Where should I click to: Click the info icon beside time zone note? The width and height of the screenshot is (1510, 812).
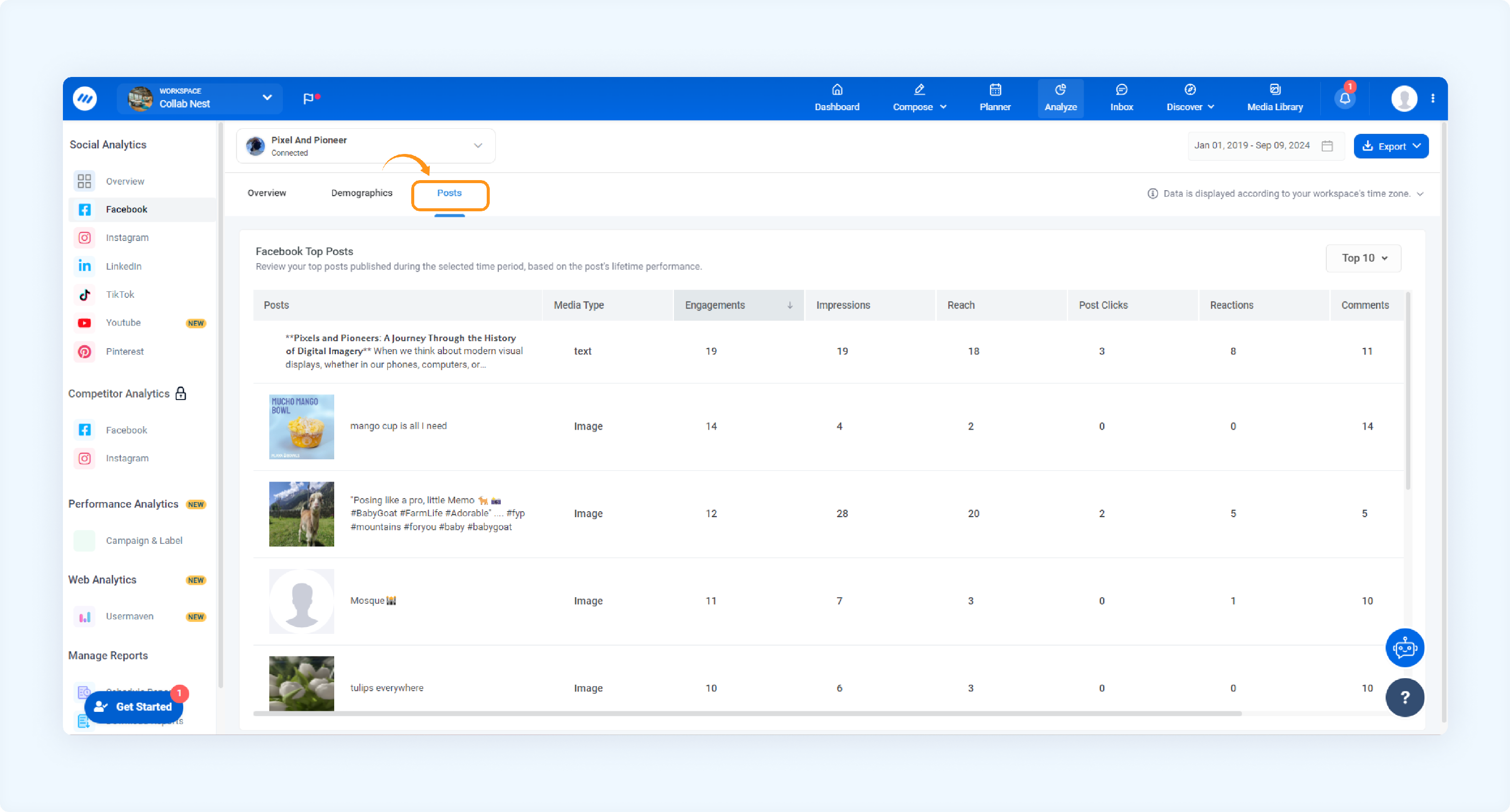[1153, 193]
